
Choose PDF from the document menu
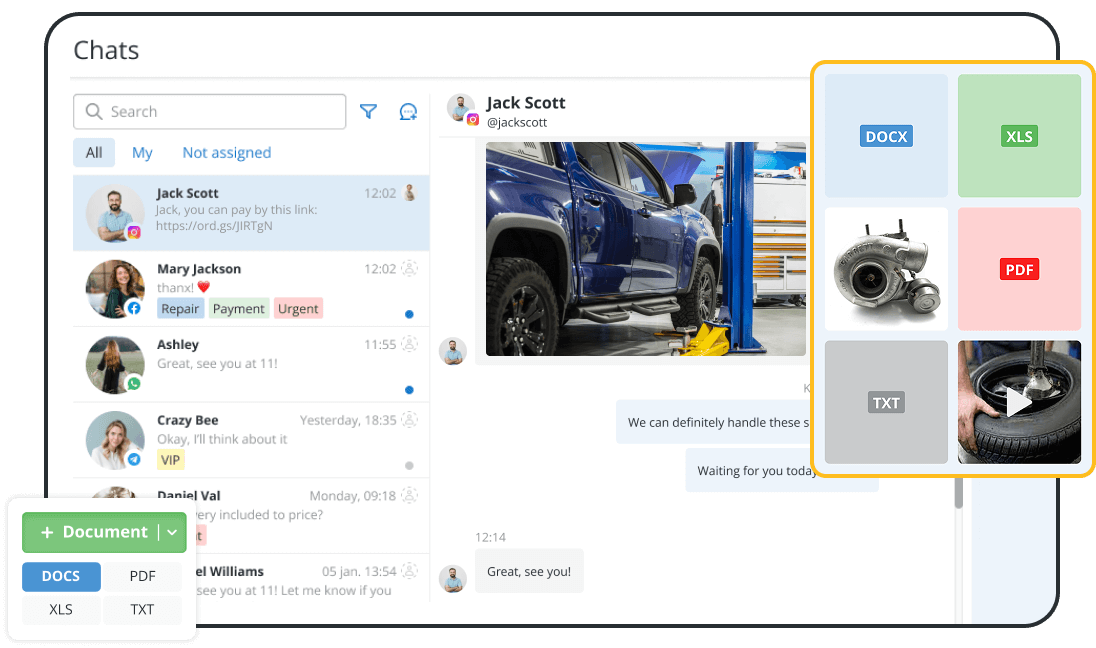click(142, 576)
